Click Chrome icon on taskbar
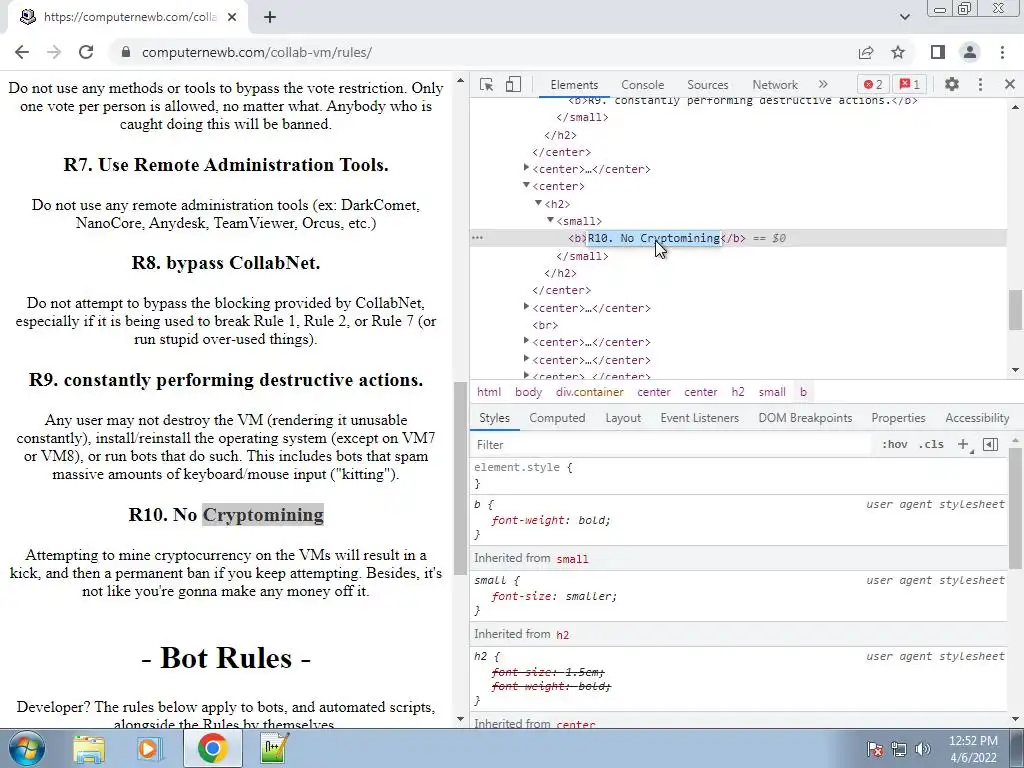The width and height of the screenshot is (1024, 768). pos(212,748)
